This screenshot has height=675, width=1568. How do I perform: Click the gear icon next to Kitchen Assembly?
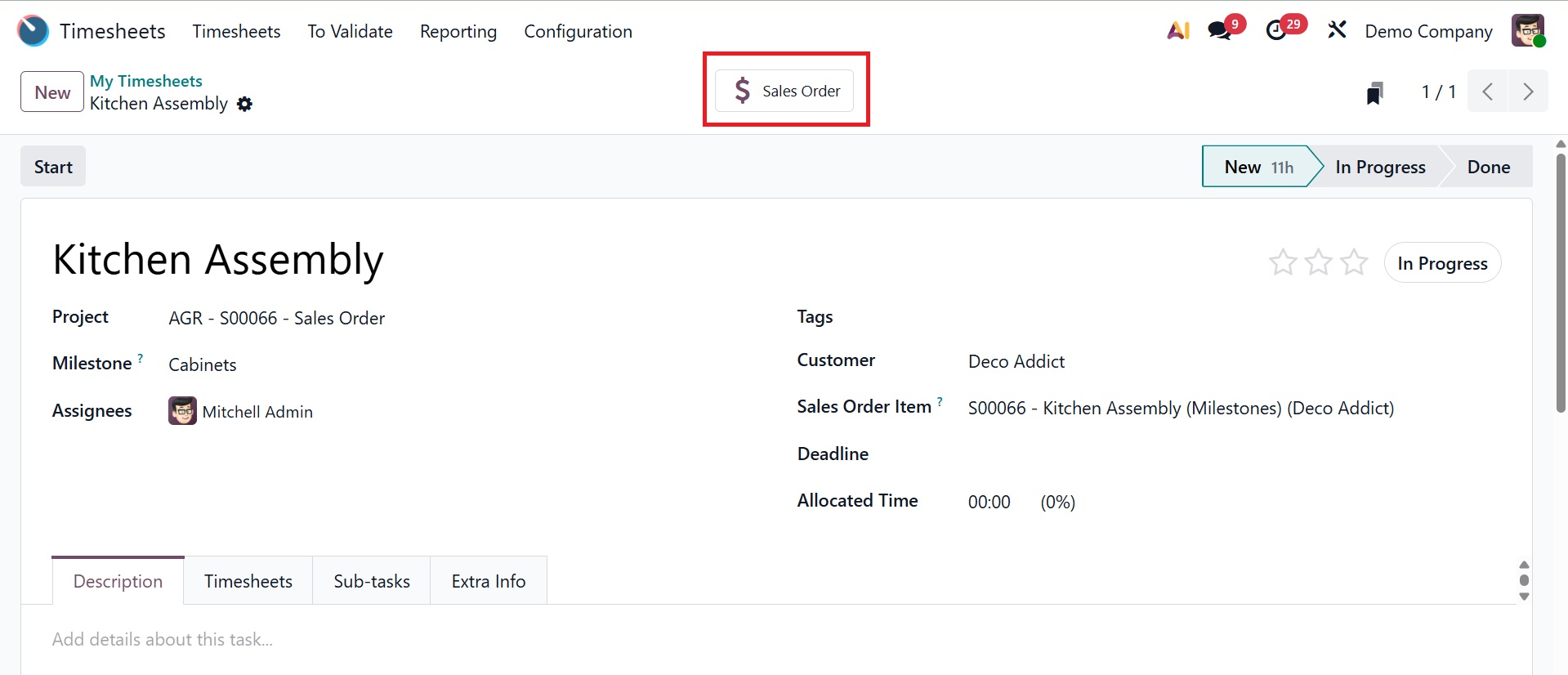pyautogui.click(x=244, y=104)
